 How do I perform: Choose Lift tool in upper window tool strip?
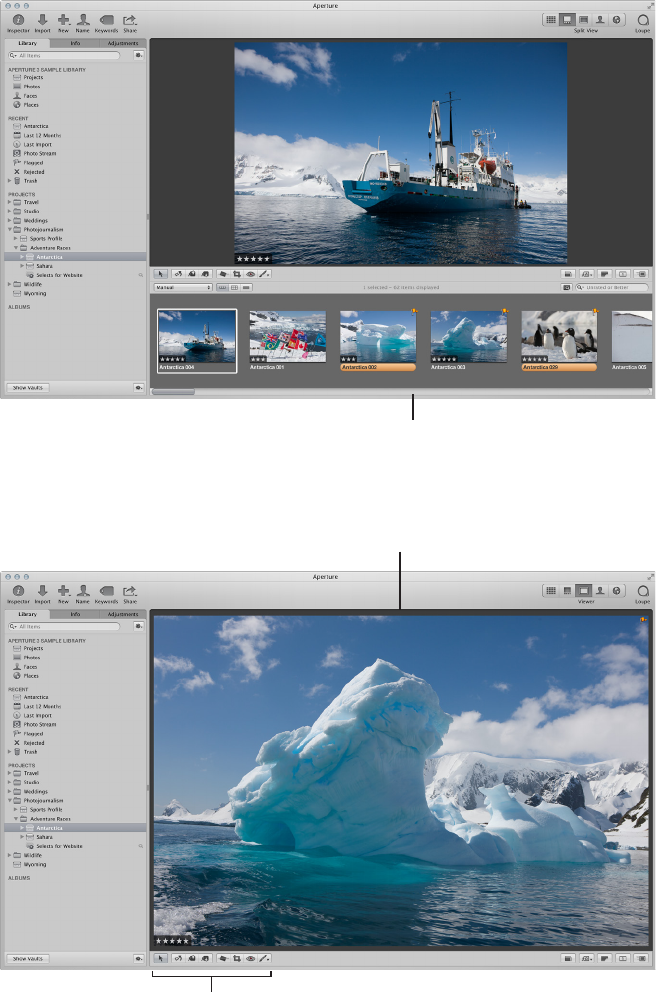click(192, 274)
